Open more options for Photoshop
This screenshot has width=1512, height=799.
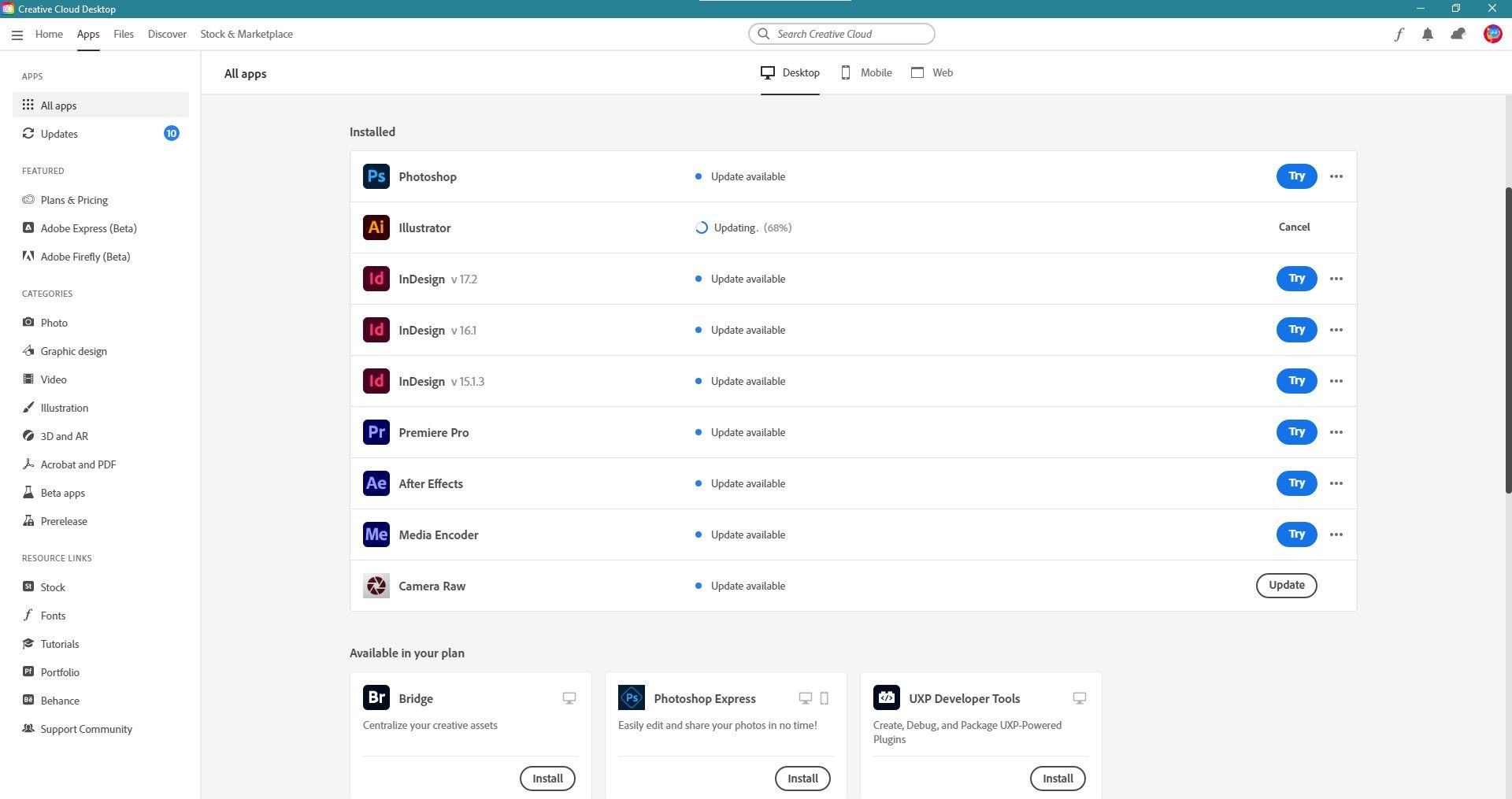(x=1336, y=176)
